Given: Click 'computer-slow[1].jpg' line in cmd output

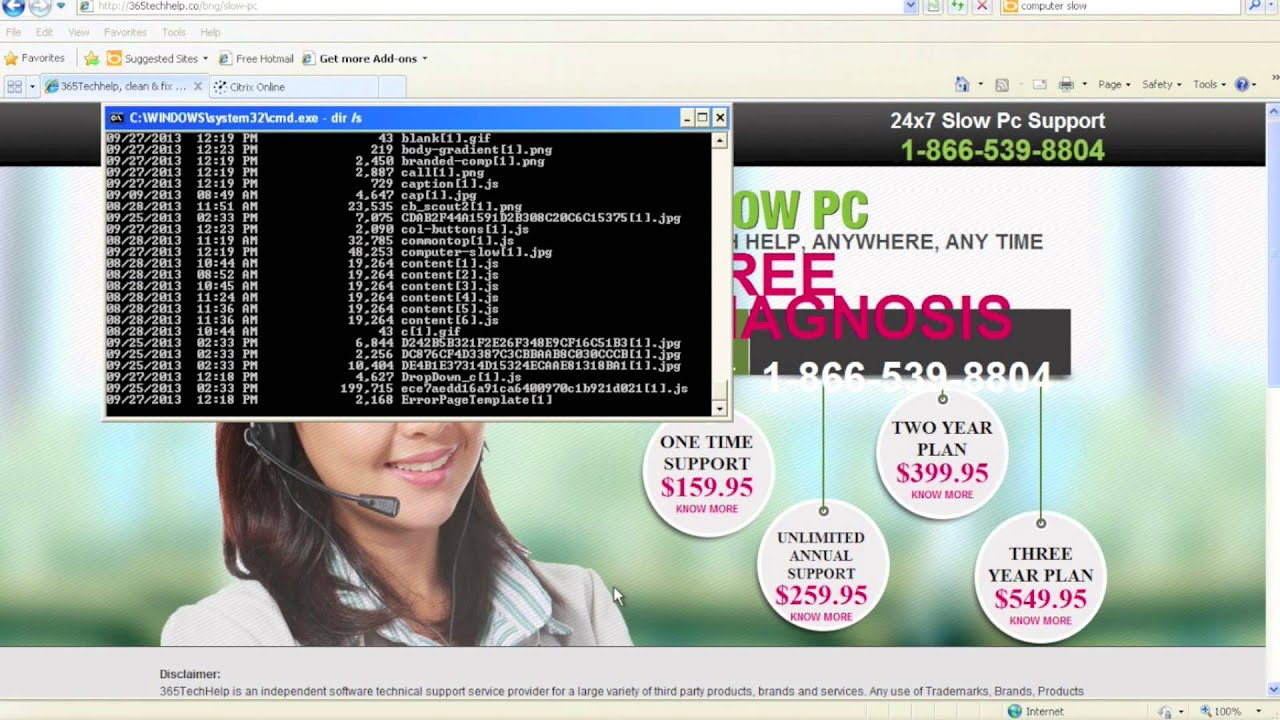Looking at the screenshot, I should click(476, 252).
